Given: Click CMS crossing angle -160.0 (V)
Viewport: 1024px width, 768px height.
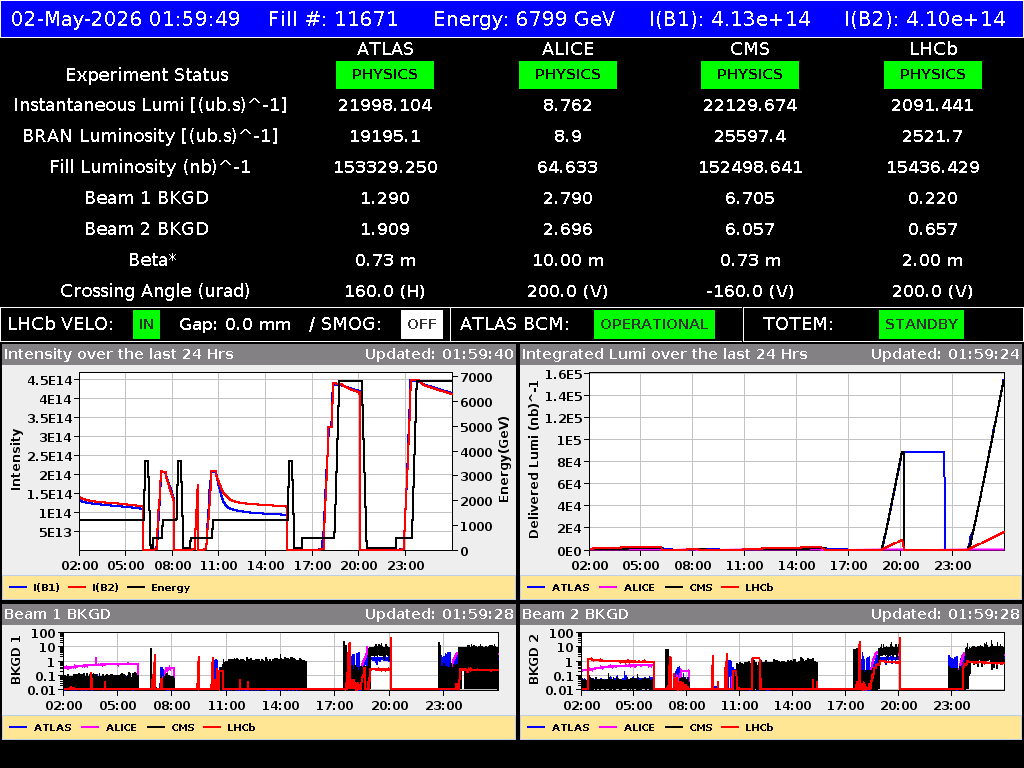Looking at the screenshot, I should pos(750,291).
